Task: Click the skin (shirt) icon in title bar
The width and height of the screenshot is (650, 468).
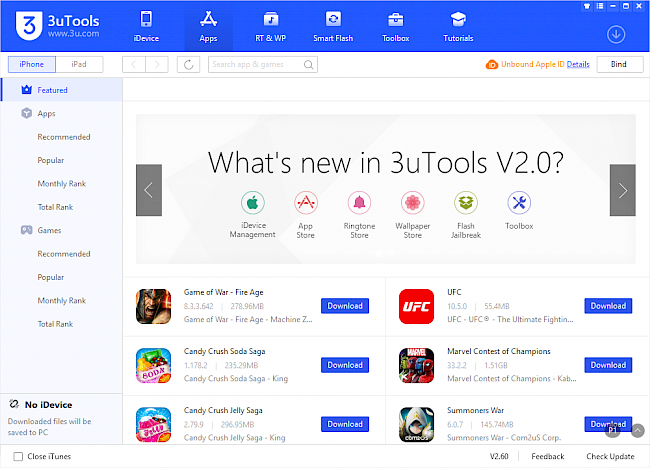Action: point(587,6)
